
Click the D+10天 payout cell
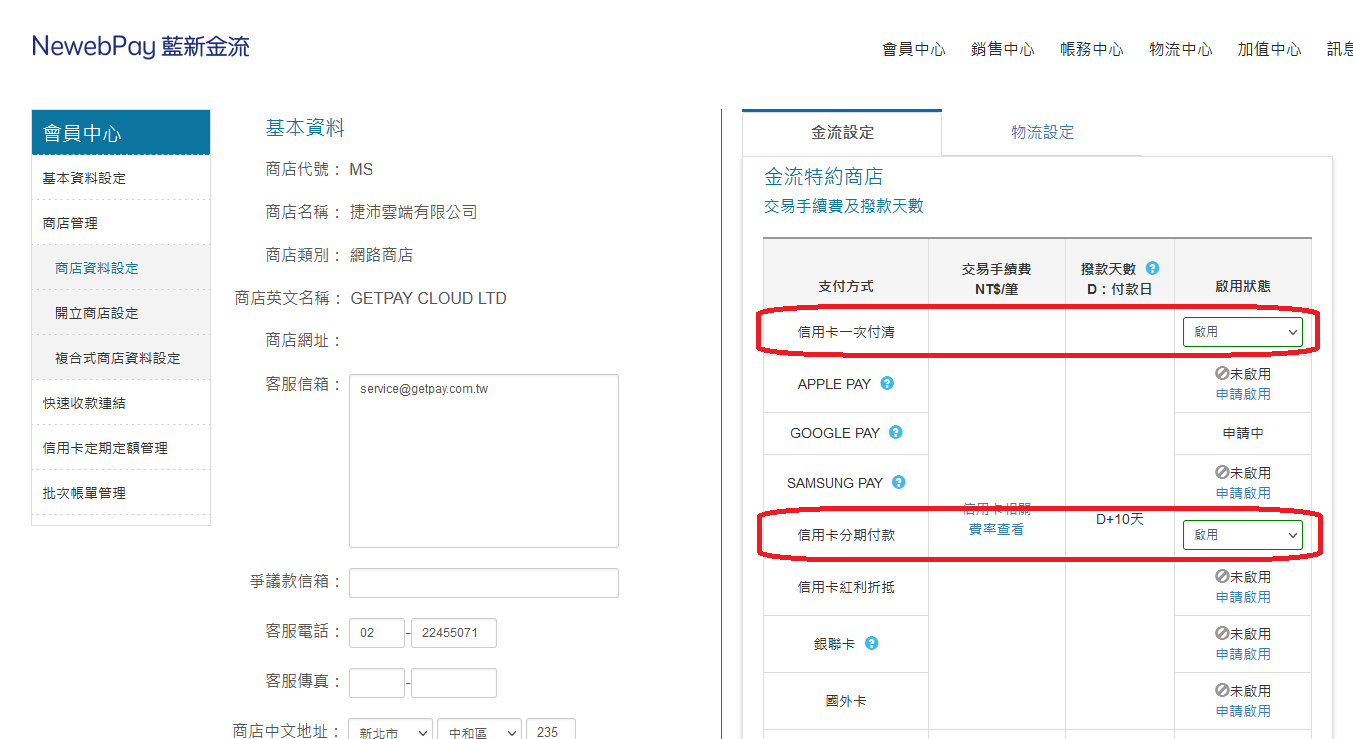pyautogui.click(x=1120, y=520)
